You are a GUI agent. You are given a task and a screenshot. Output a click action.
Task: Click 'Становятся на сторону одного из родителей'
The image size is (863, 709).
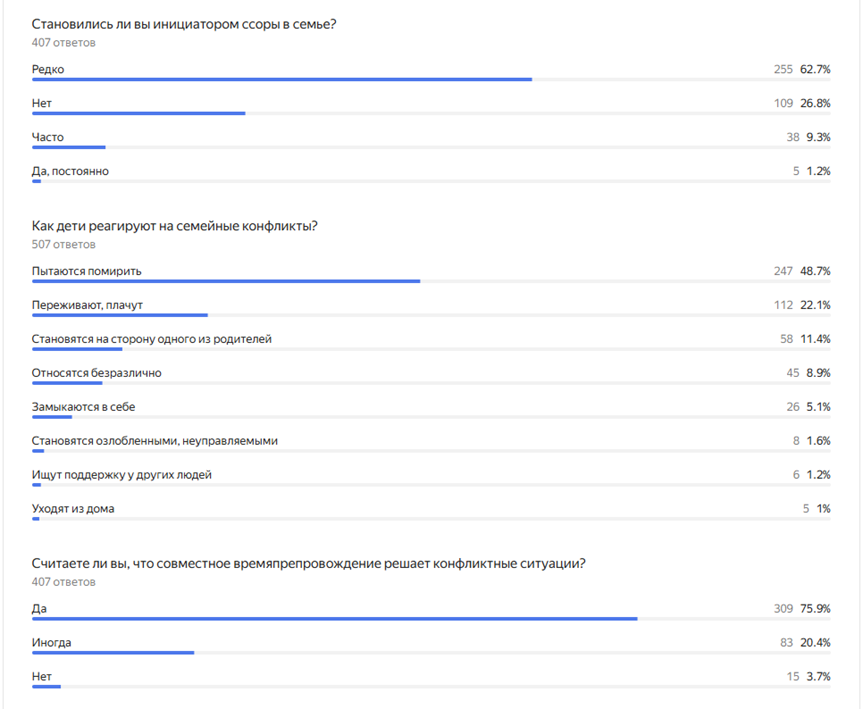[151, 339]
